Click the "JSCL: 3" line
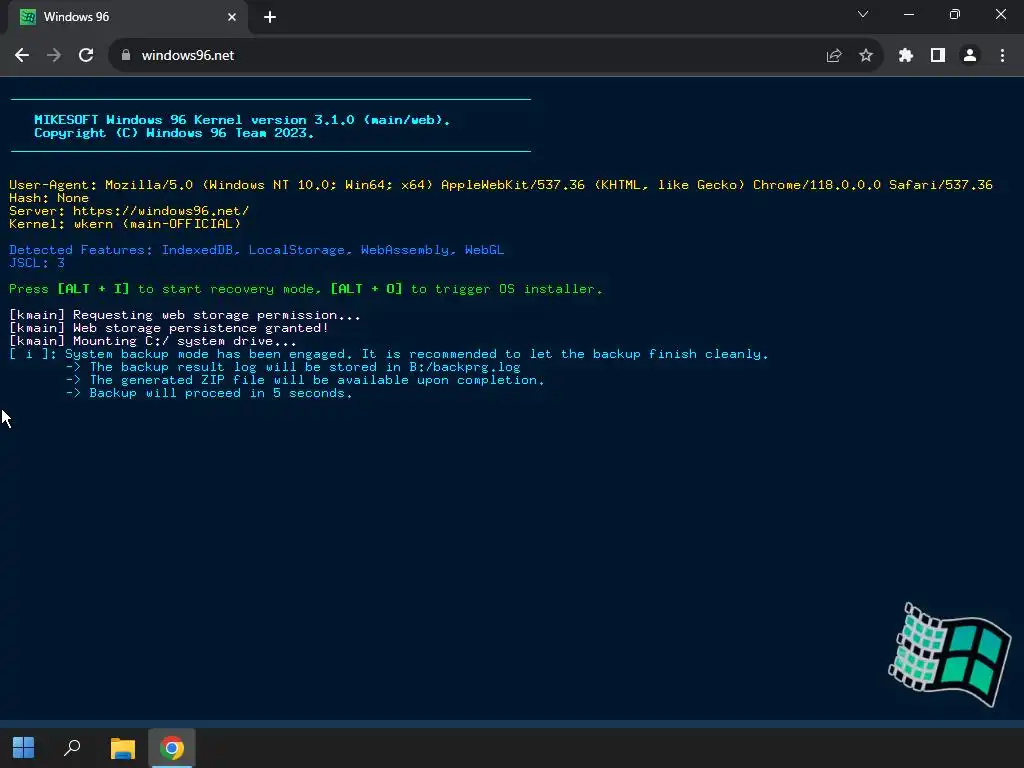 [x=37, y=263]
